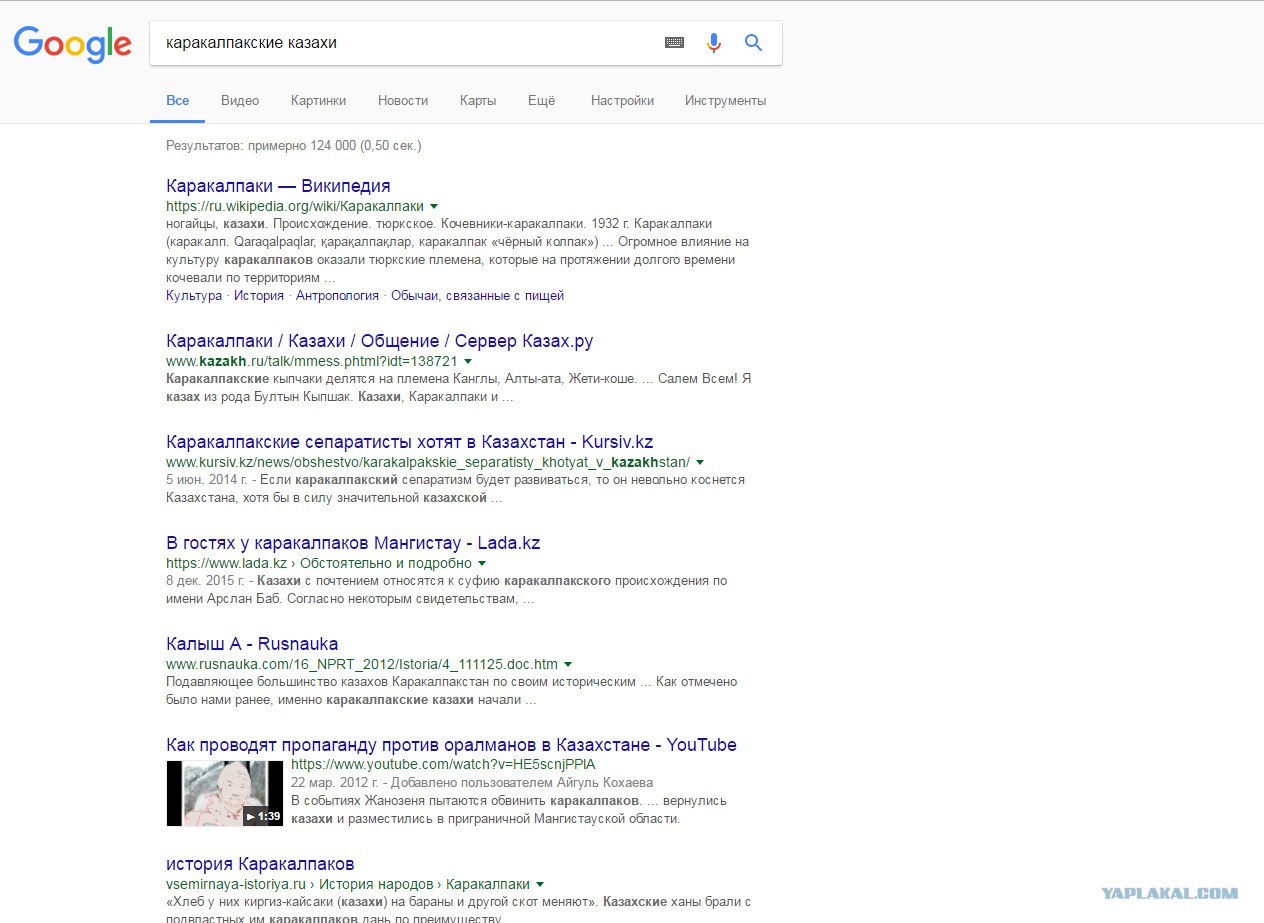Screen dimensions: 1264x923
Task: Start voice search with microphone icon
Action: tap(713, 43)
